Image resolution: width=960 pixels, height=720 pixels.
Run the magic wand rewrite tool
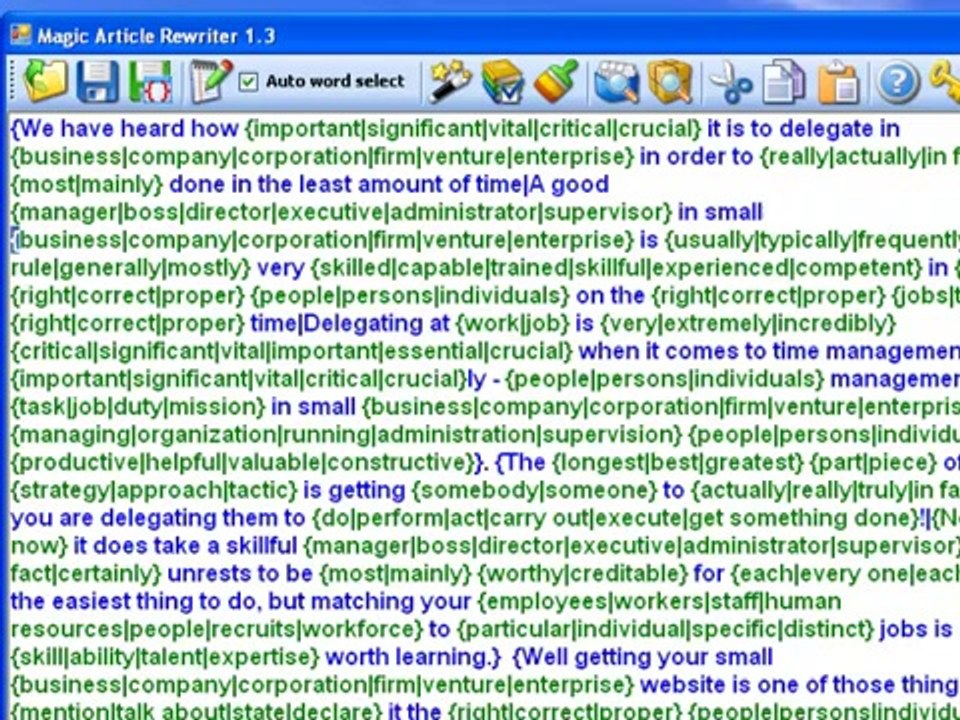(451, 81)
